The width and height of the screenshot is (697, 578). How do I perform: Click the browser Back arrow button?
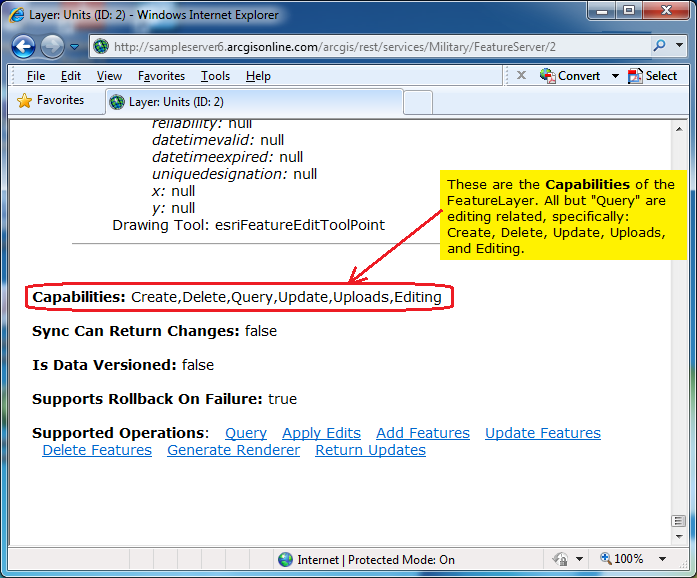(24, 47)
